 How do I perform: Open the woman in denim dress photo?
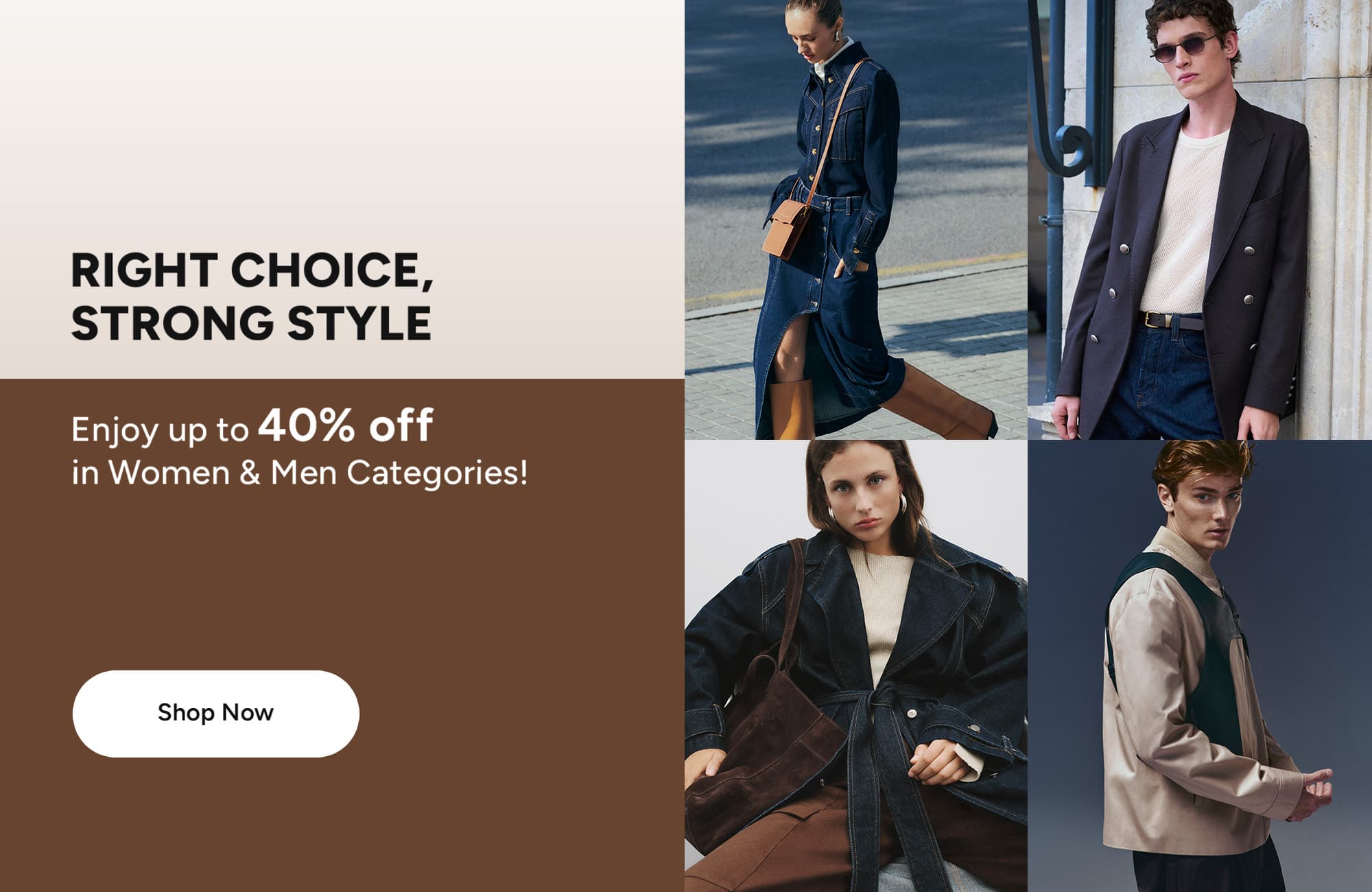856,220
